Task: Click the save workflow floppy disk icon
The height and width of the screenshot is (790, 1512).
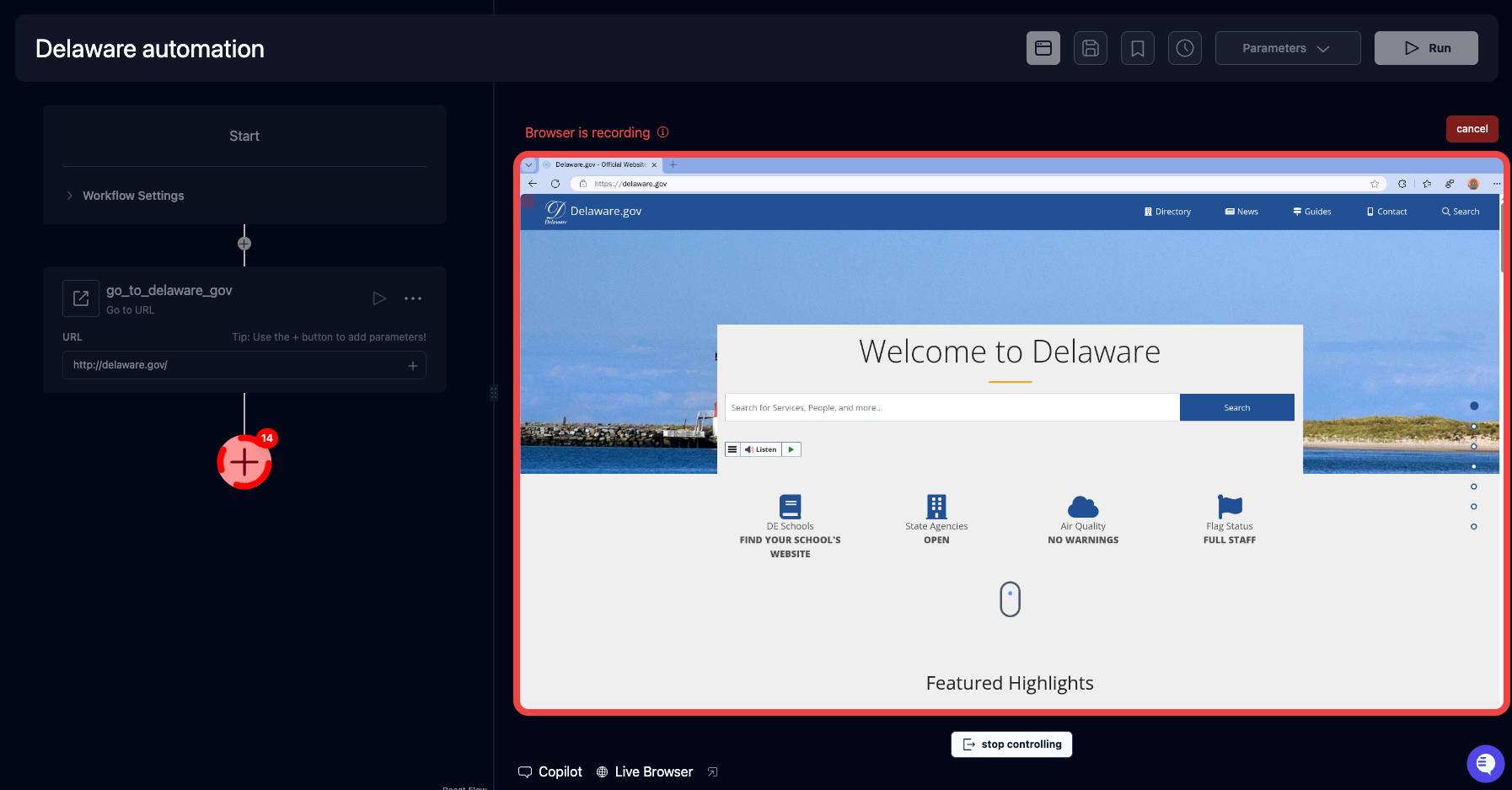Action: pos(1091,48)
